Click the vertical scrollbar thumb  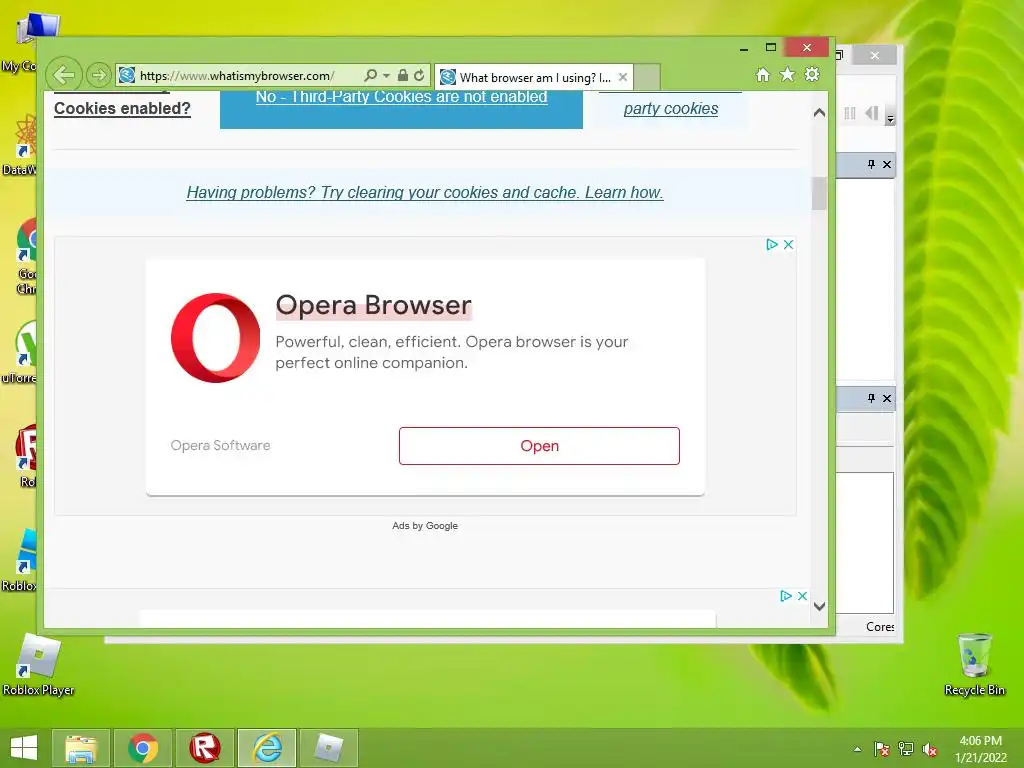[x=820, y=193]
